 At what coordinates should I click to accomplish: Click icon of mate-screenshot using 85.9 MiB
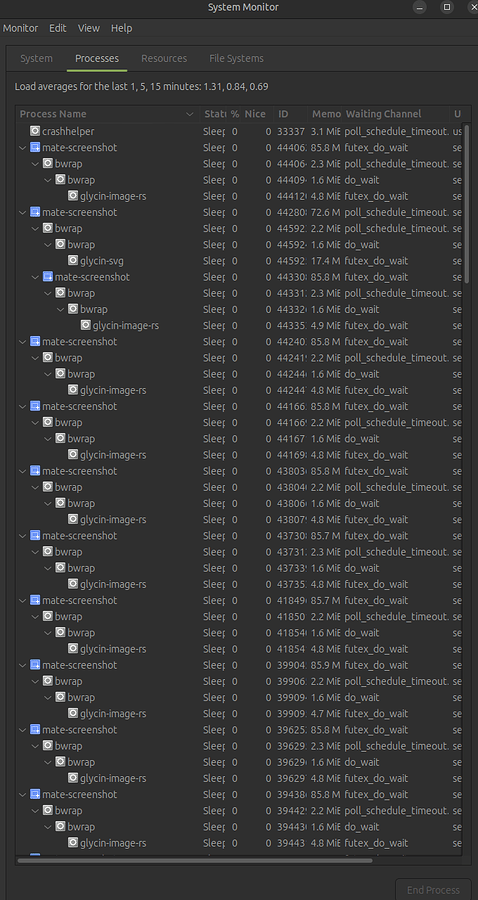point(35,665)
